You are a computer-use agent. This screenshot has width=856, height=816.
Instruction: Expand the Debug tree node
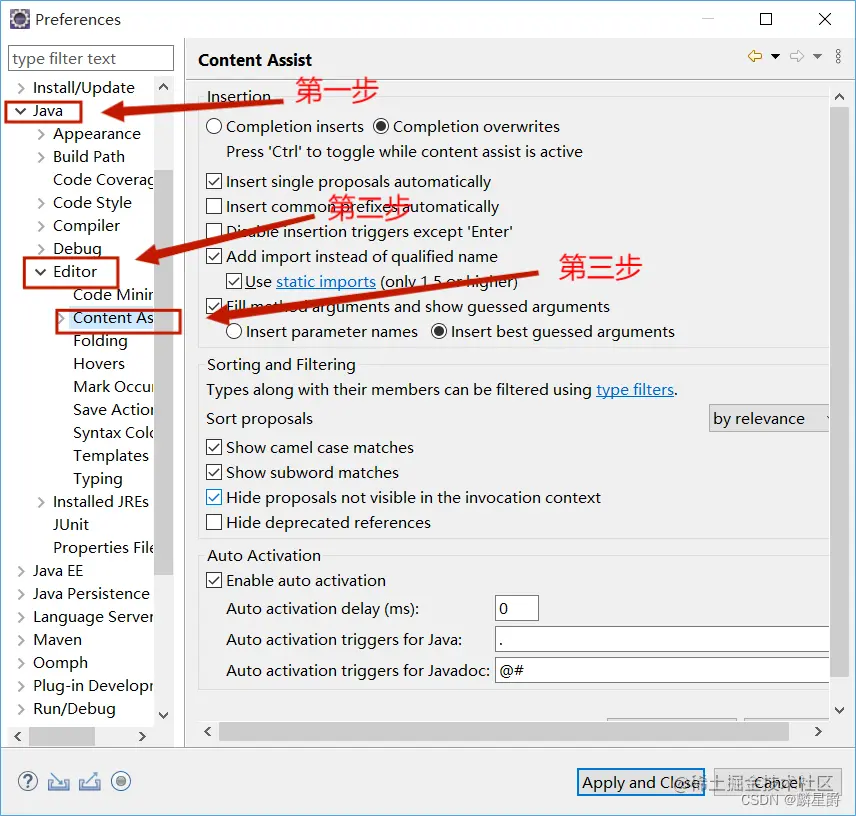tap(41, 249)
